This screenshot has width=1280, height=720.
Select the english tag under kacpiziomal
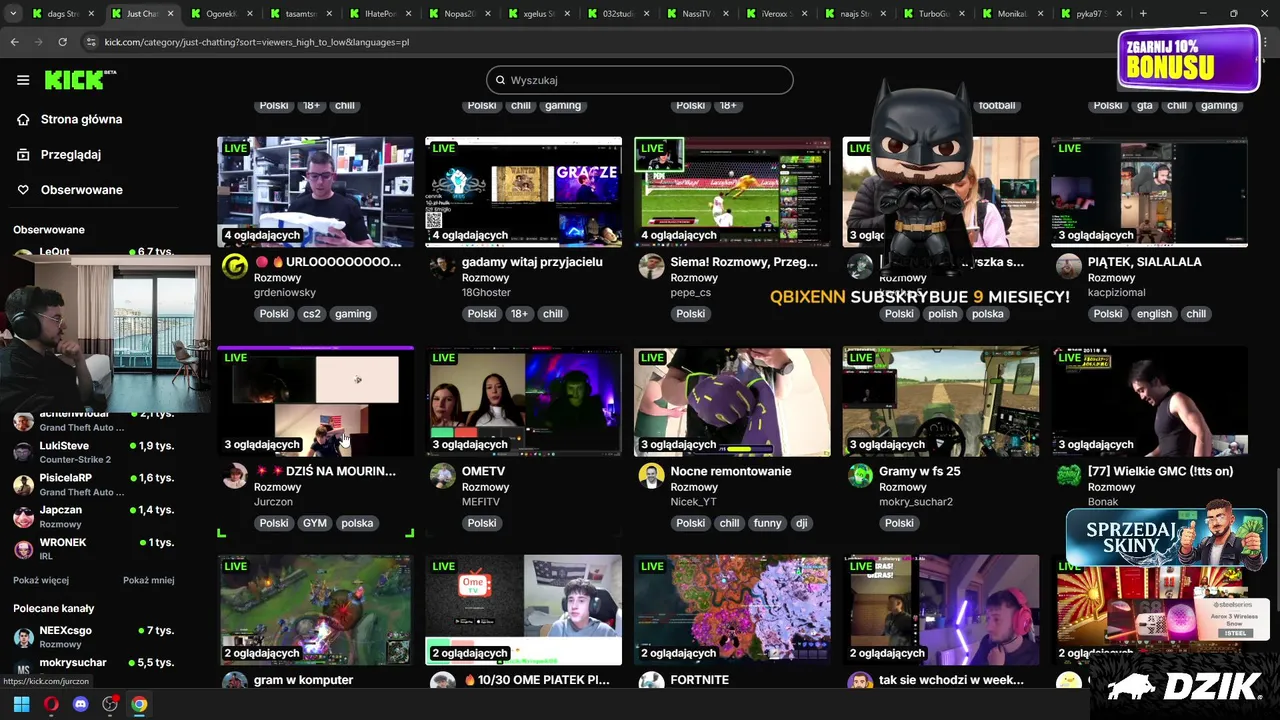[x=1154, y=313]
